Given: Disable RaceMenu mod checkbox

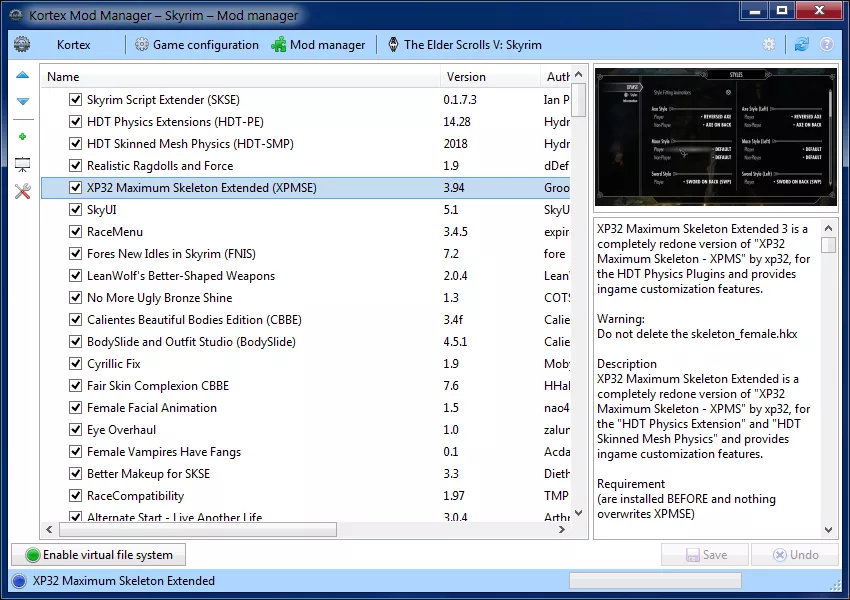Looking at the screenshot, I should coord(75,231).
